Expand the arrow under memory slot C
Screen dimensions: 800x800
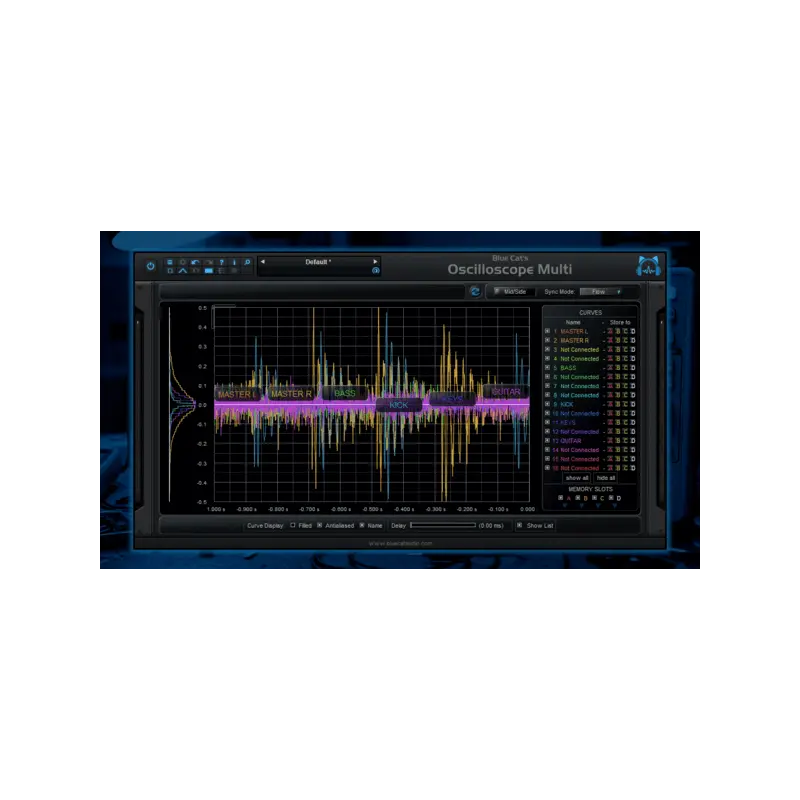[598, 505]
